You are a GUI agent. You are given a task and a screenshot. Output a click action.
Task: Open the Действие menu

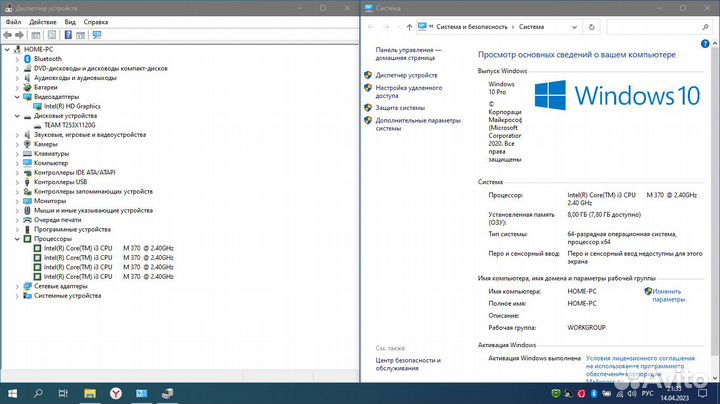[x=43, y=22]
